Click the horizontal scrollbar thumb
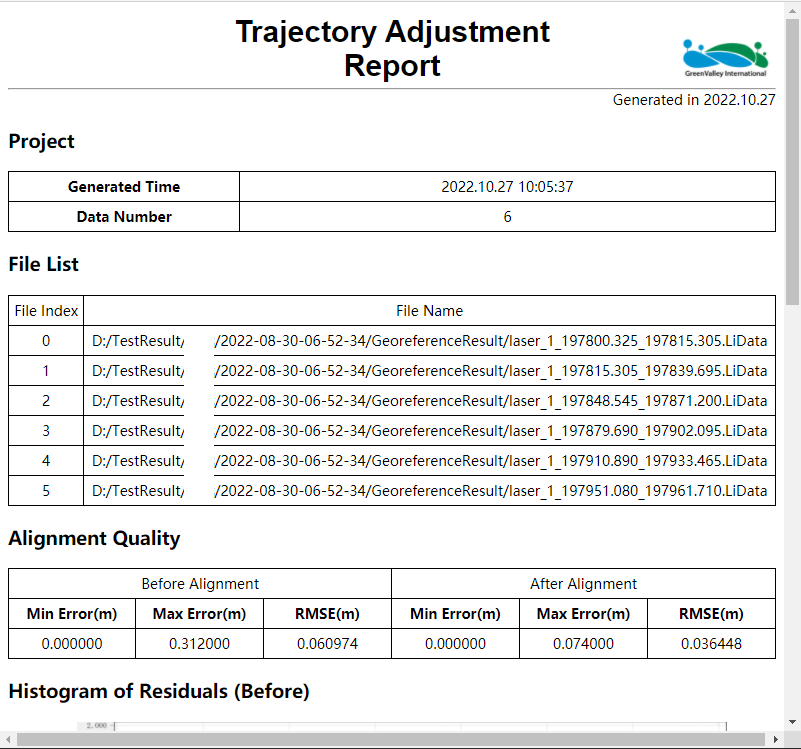Image resolution: width=801 pixels, height=749 pixels. click(391, 739)
